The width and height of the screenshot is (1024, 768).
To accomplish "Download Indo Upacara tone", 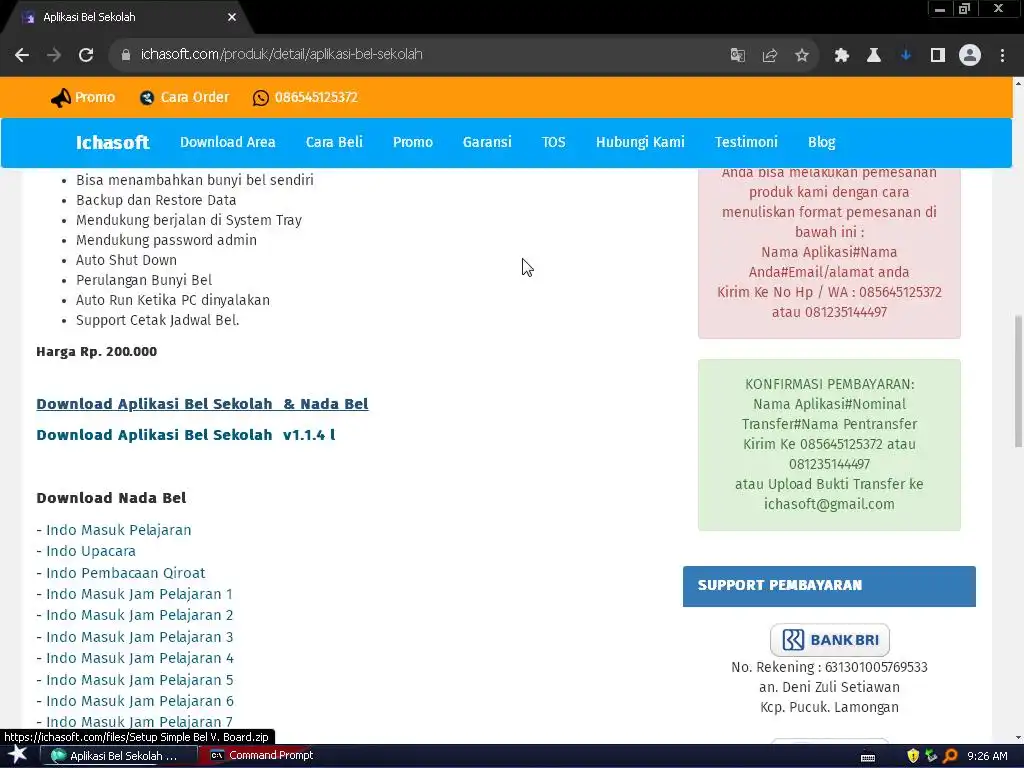I will pyautogui.click(x=91, y=551).
